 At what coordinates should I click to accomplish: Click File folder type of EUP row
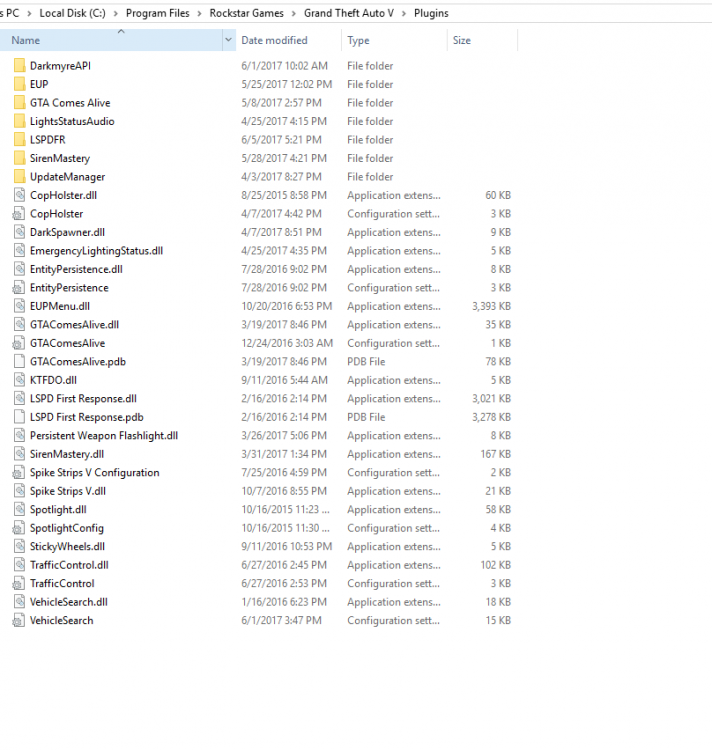[370, 84]
